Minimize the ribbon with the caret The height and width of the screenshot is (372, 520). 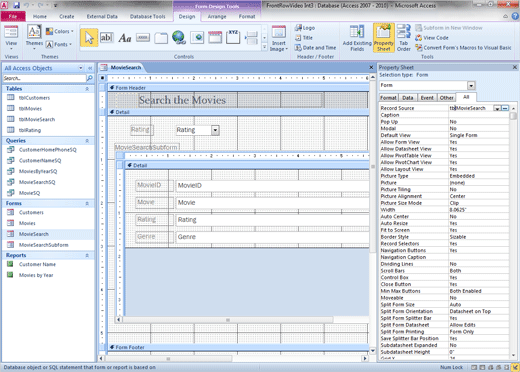[x=505, y=16]
